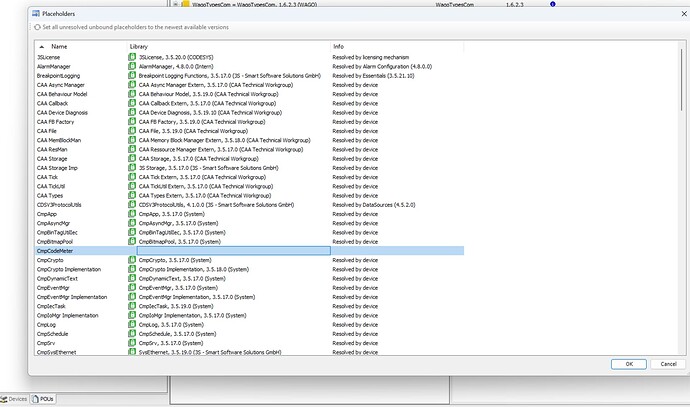Image resolution: width=690 pixels, height=407 pixels.
Task: Click the CAA Tick Extern library icon
Action: pyautogui.click(x=132, y=177)
